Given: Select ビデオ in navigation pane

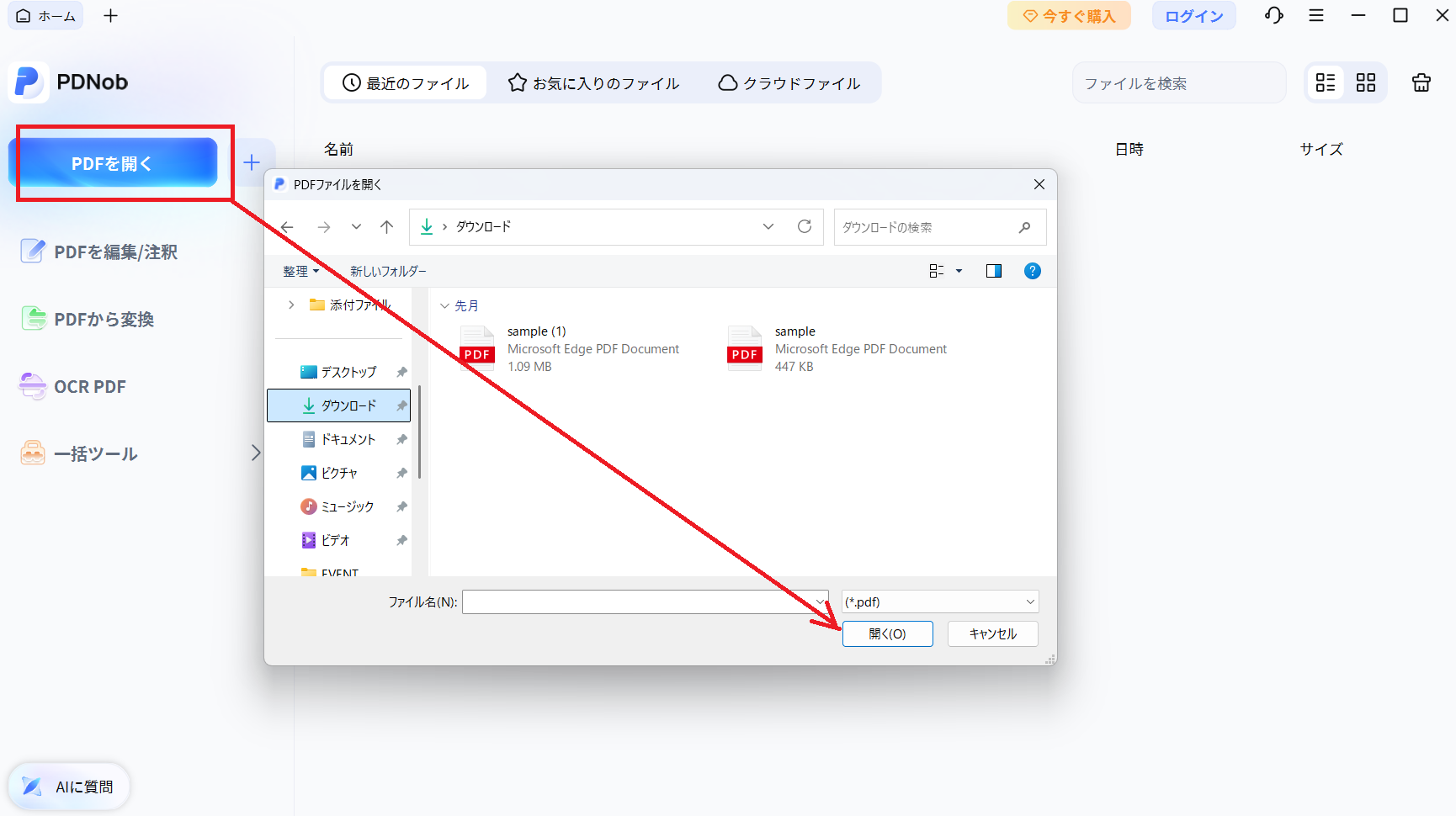Looking at the screenshot, I should [326, 540].
